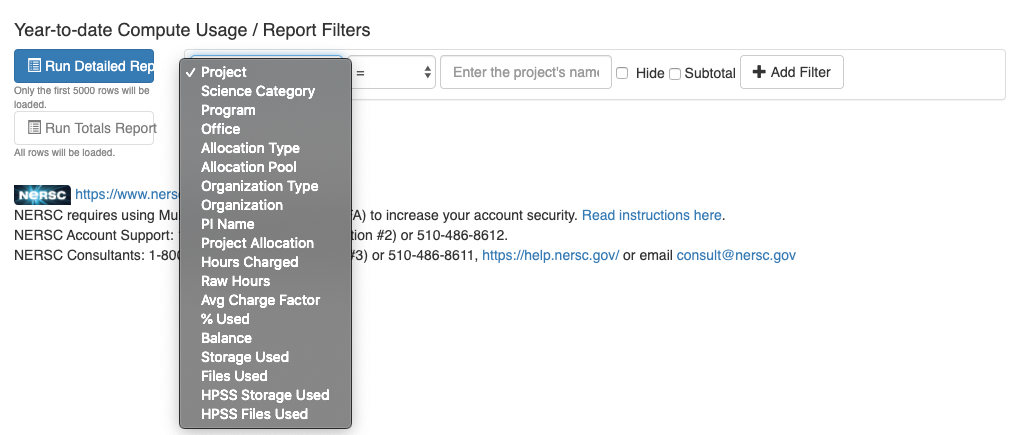Viewport: 1018px width, 435px height.
Task: Select the % Used option
Action: tap(225, 319)
